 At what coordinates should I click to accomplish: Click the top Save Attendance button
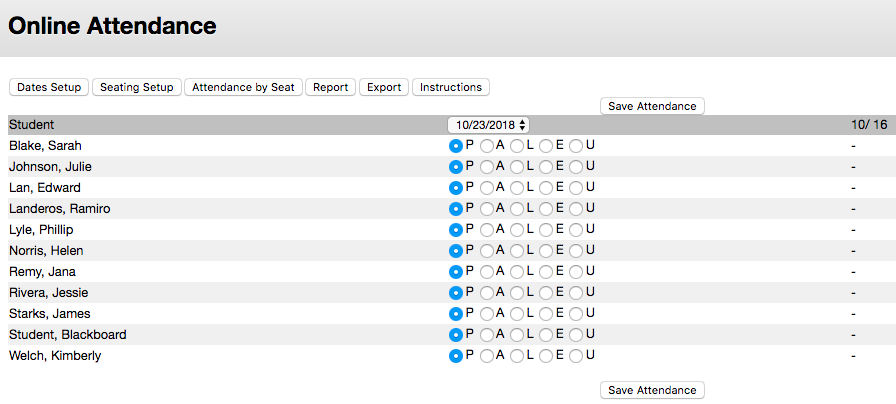653,106
